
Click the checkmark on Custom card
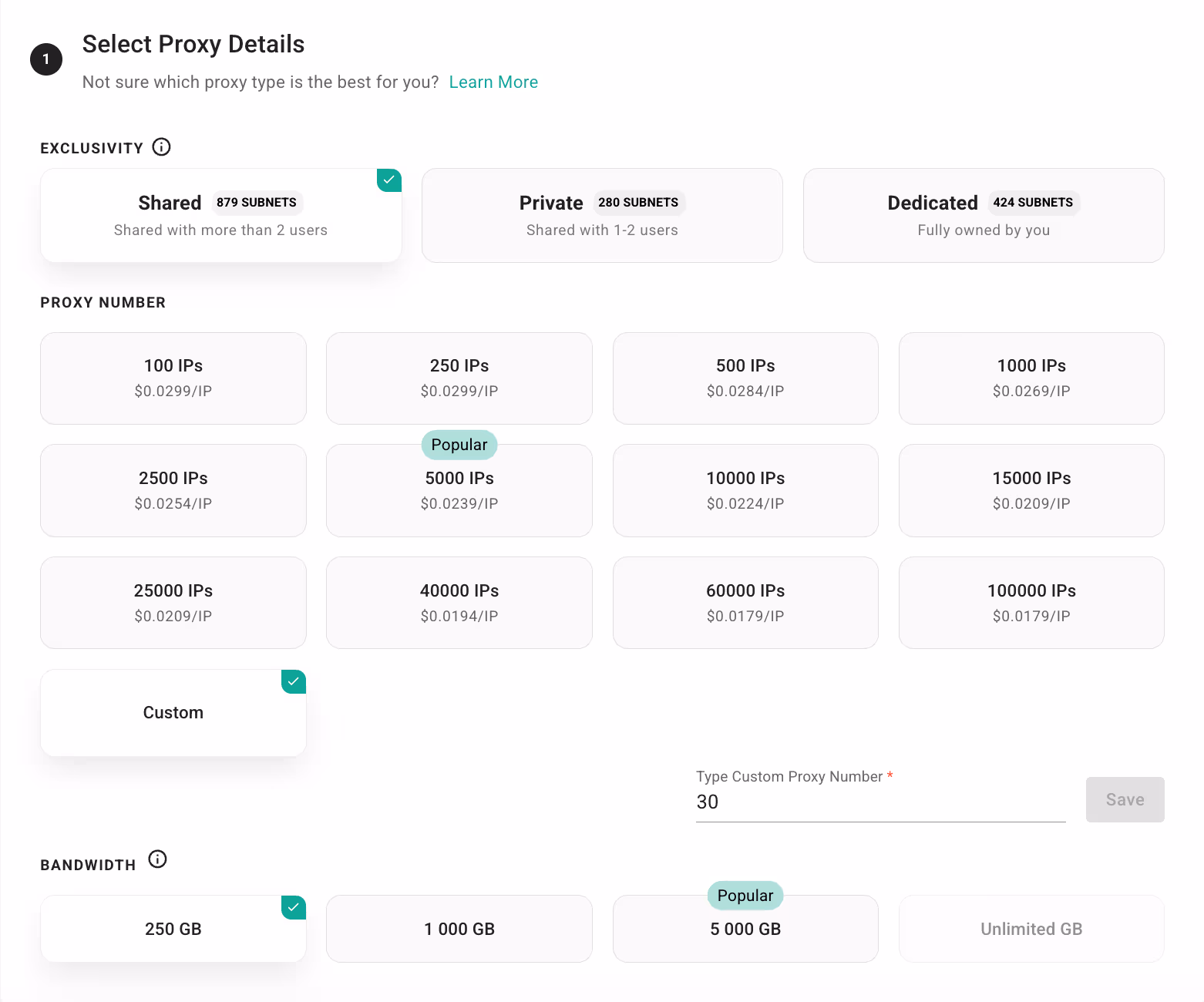(x=294, y=682)
